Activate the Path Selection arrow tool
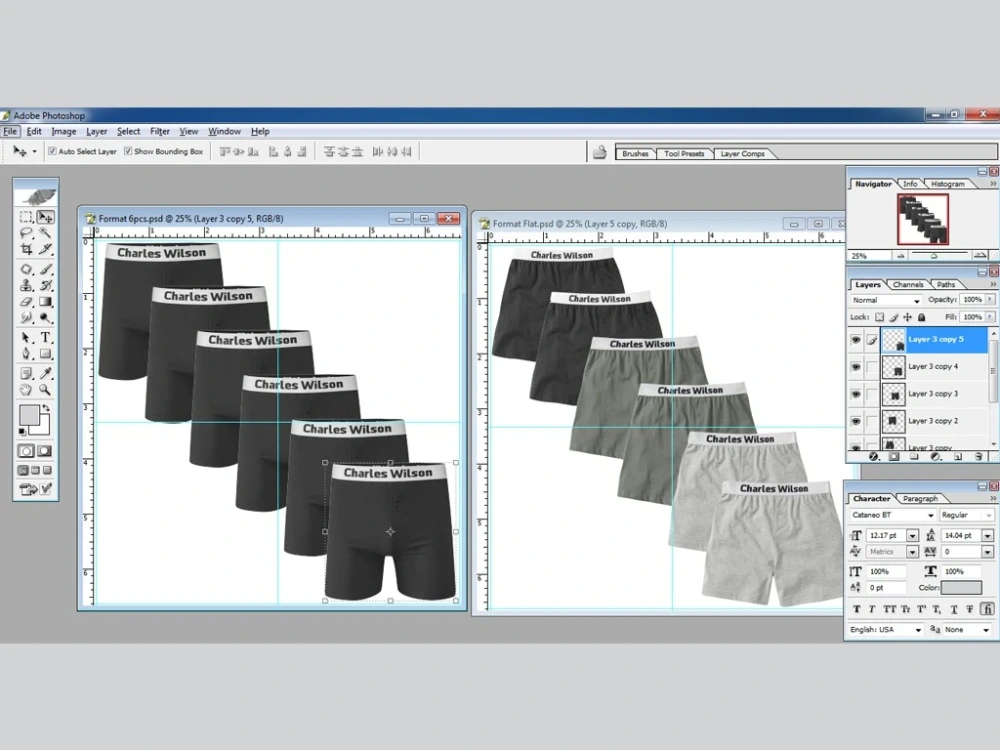This screenshot has height=750, width=1000. (x=26, y=337)
